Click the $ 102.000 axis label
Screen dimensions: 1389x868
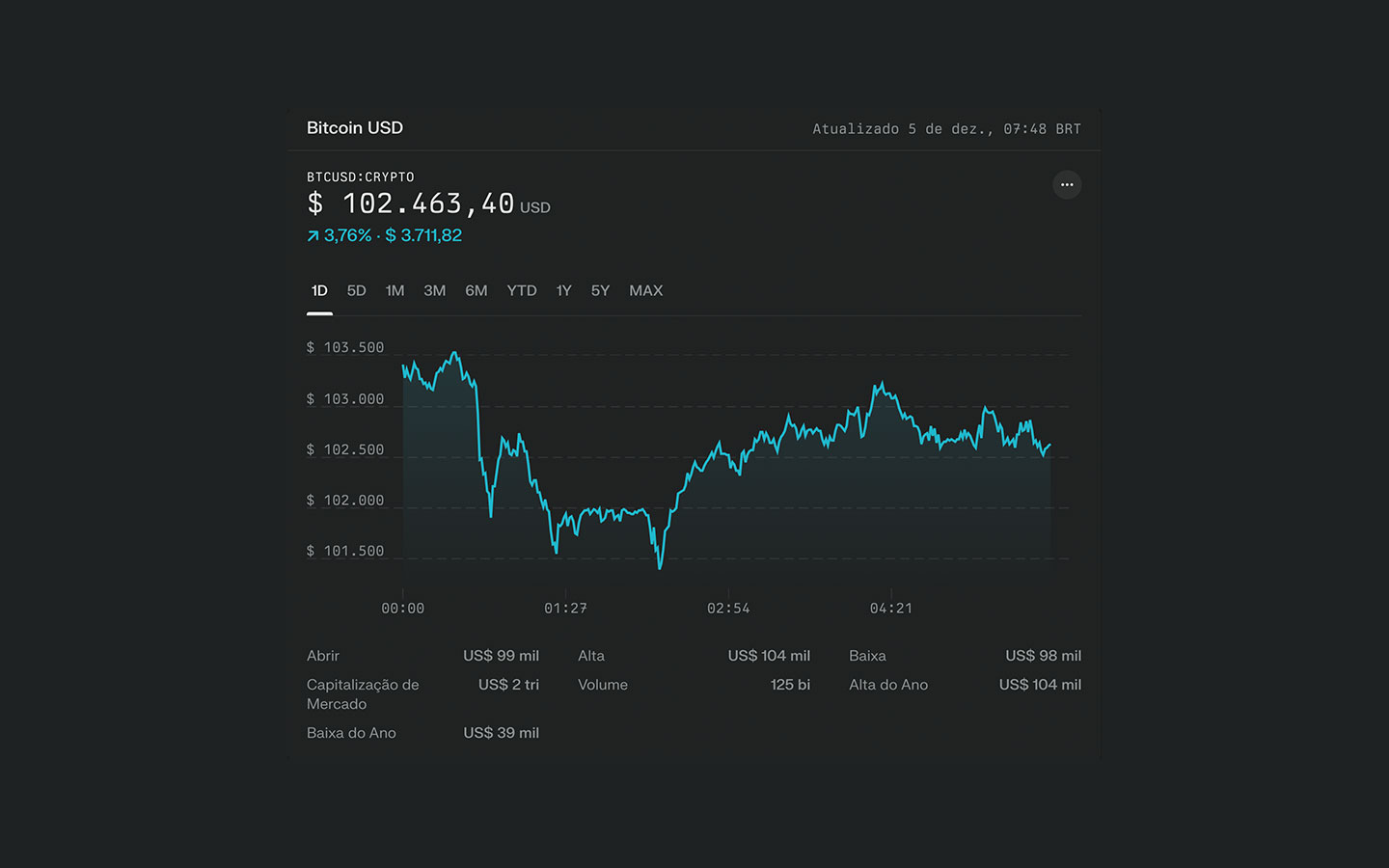point(345,500)
